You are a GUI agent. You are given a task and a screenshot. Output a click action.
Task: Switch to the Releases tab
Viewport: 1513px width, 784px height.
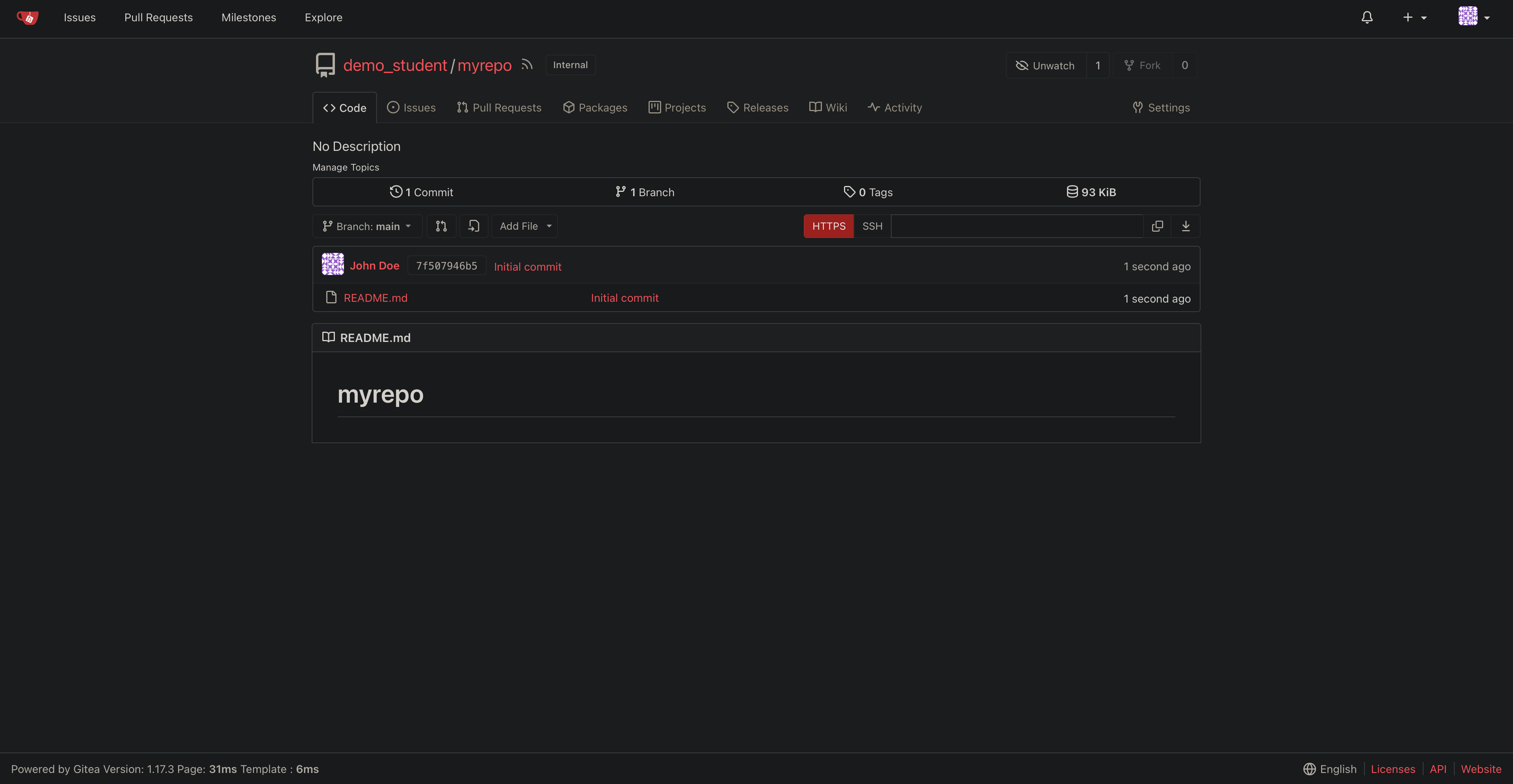coord(758,108)
